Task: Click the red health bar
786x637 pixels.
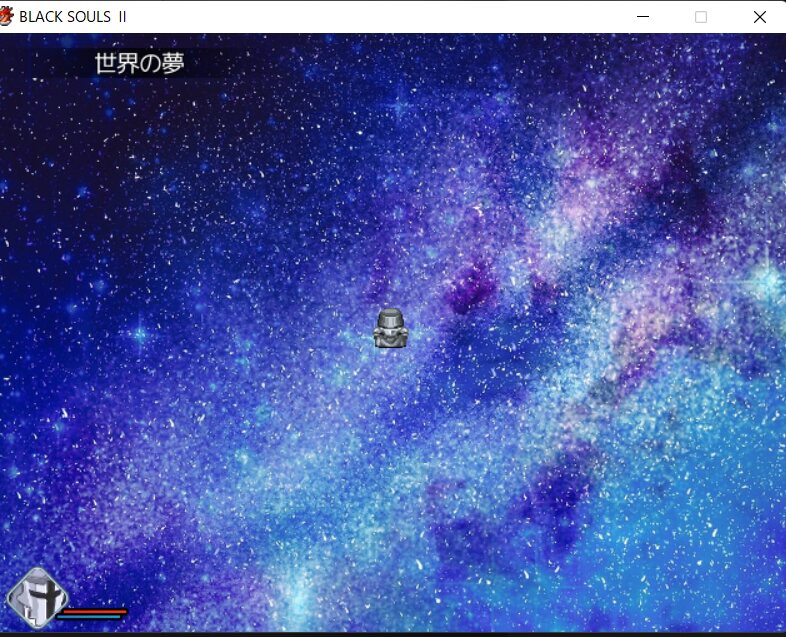Action: (94, 611)
